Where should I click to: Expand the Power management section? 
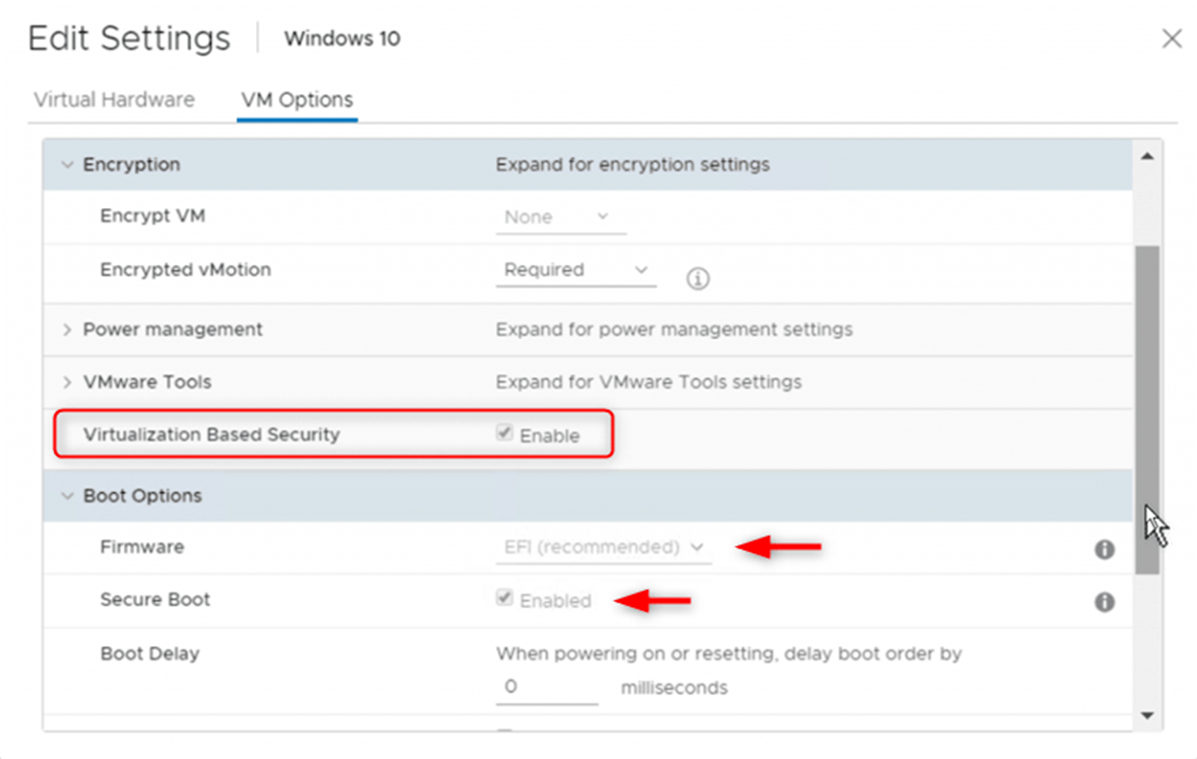[67, 330]
